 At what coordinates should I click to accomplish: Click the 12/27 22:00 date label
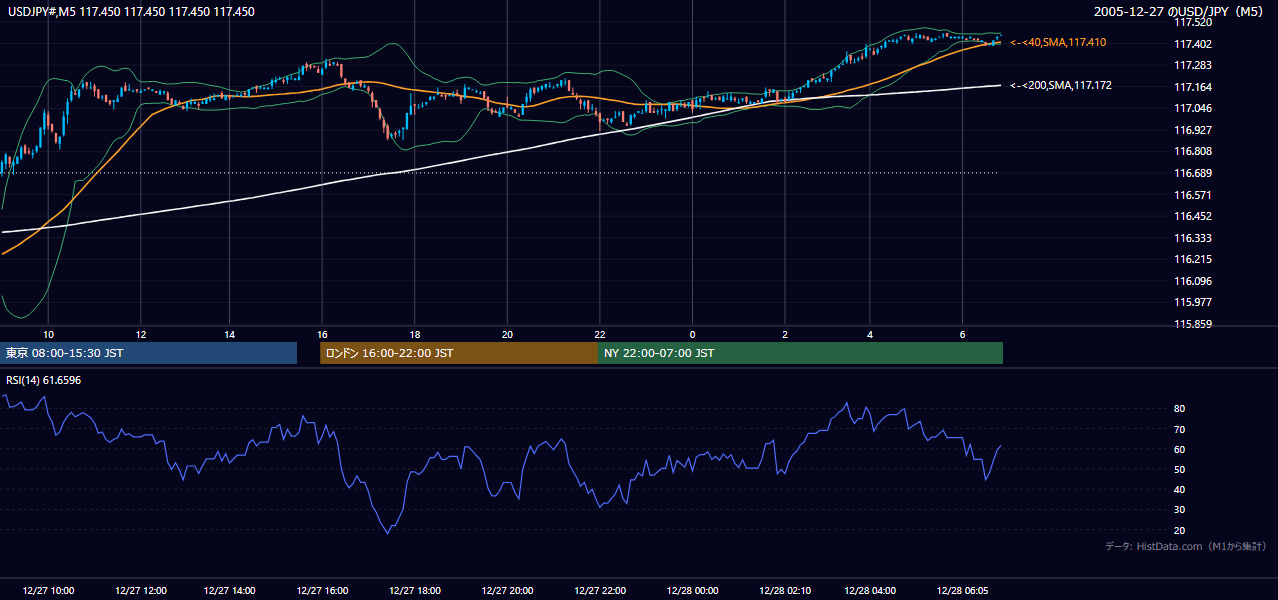point(599,590)
